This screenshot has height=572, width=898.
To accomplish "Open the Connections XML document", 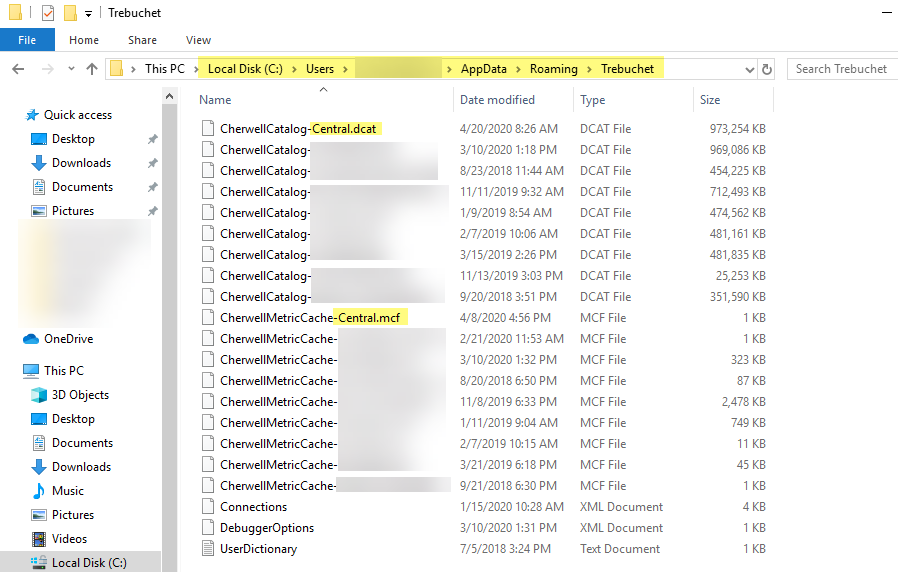I will 253,507.
